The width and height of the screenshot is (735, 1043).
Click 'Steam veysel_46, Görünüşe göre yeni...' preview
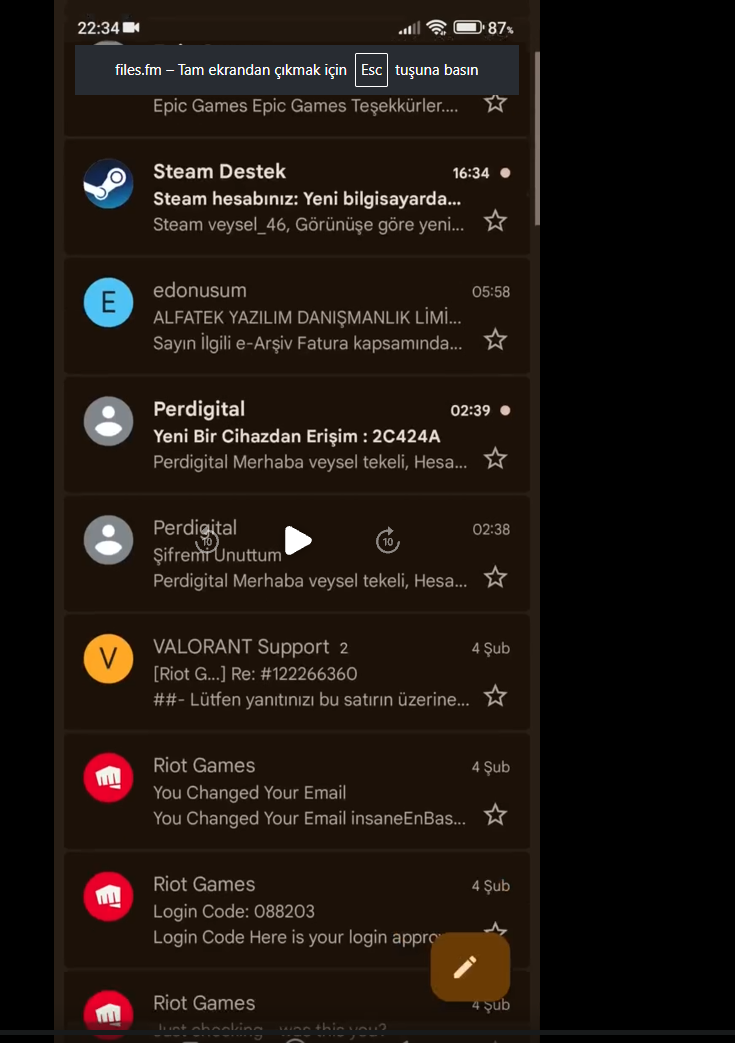[309, 225]
